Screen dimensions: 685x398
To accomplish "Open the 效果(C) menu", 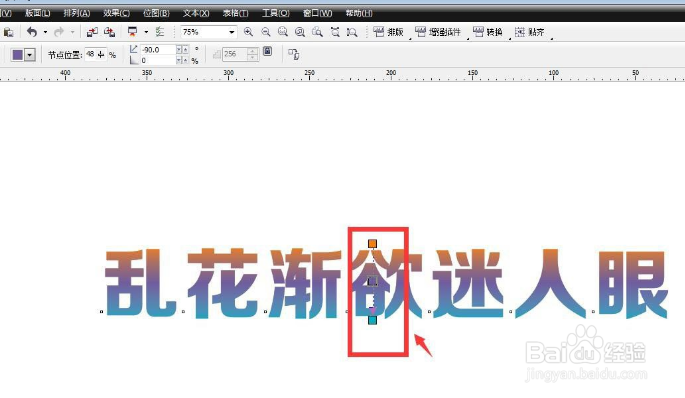I will pyautogui.click(x=116, y=13).
